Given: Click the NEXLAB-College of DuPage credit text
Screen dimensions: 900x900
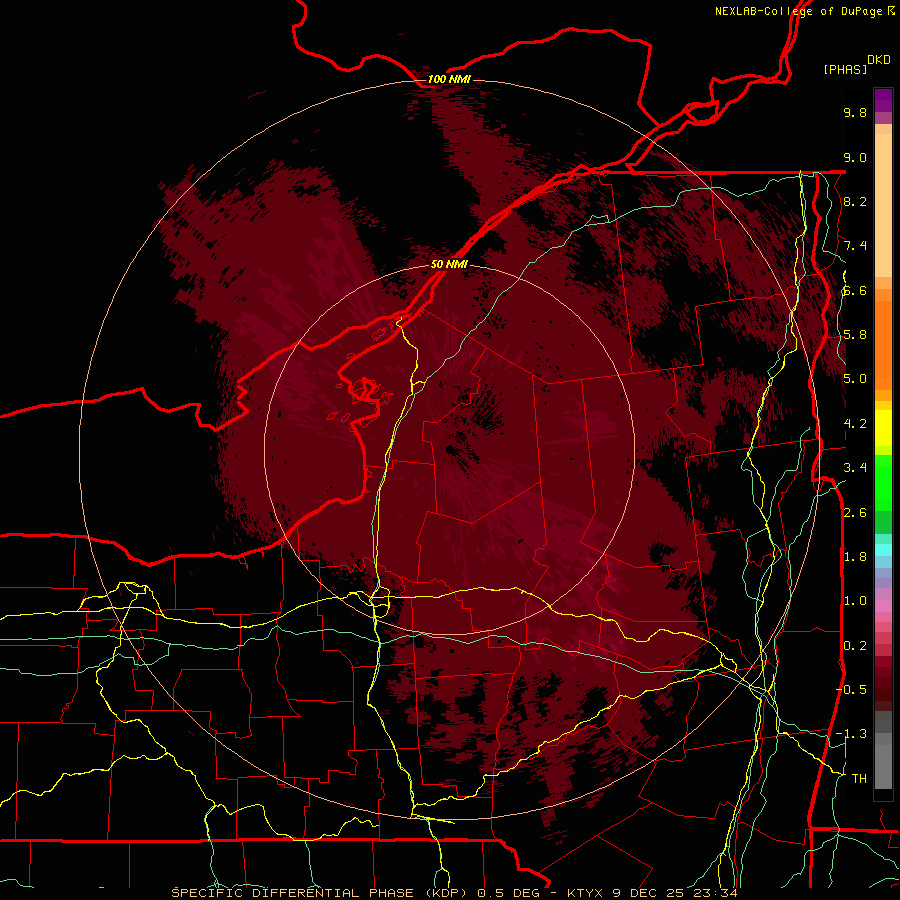Looking at the screenshot, I should [x=798, y=11].
